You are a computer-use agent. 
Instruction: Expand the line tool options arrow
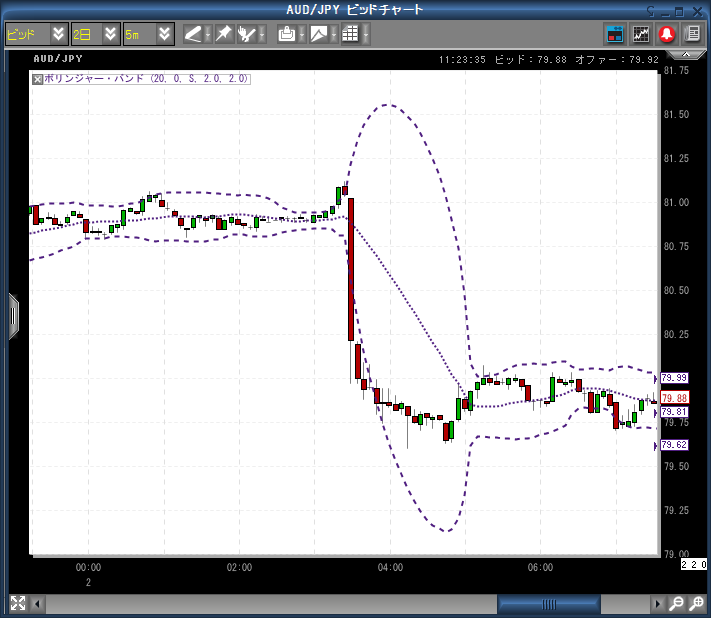208,34
